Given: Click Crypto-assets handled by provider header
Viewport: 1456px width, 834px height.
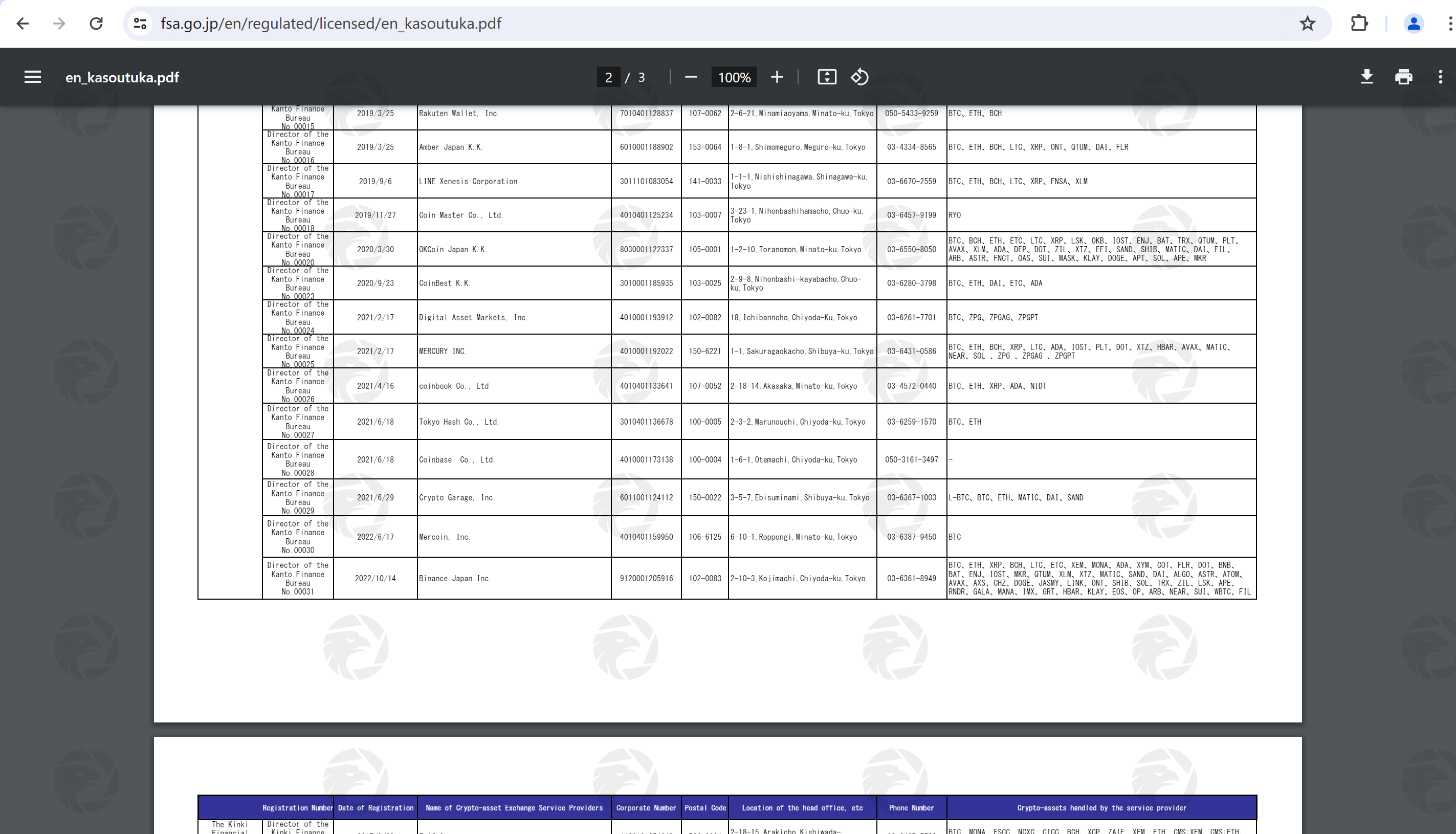Looking at the screenshot, I should [1101, 808].
